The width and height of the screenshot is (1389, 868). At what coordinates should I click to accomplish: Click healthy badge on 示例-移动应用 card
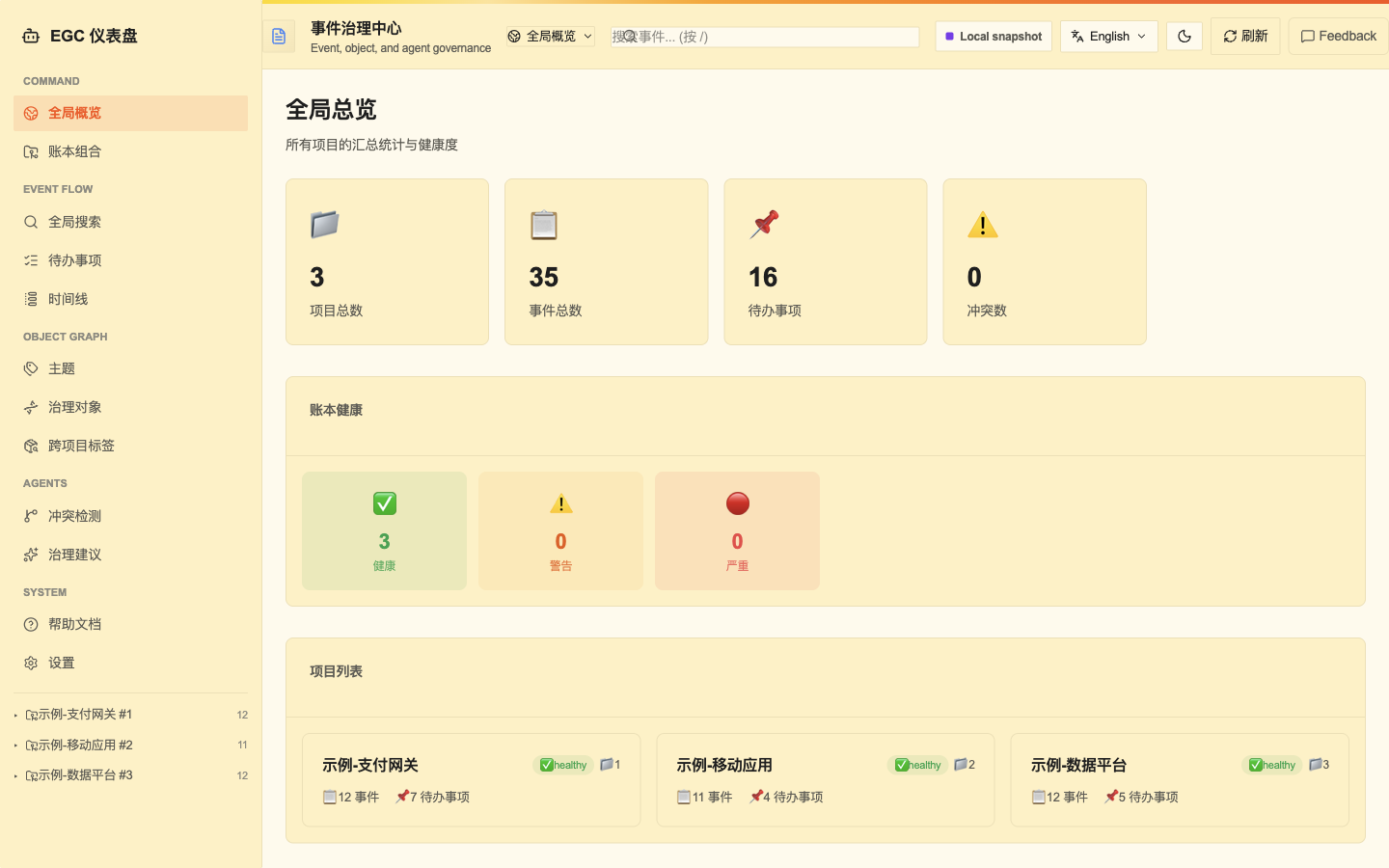point(917,765)
